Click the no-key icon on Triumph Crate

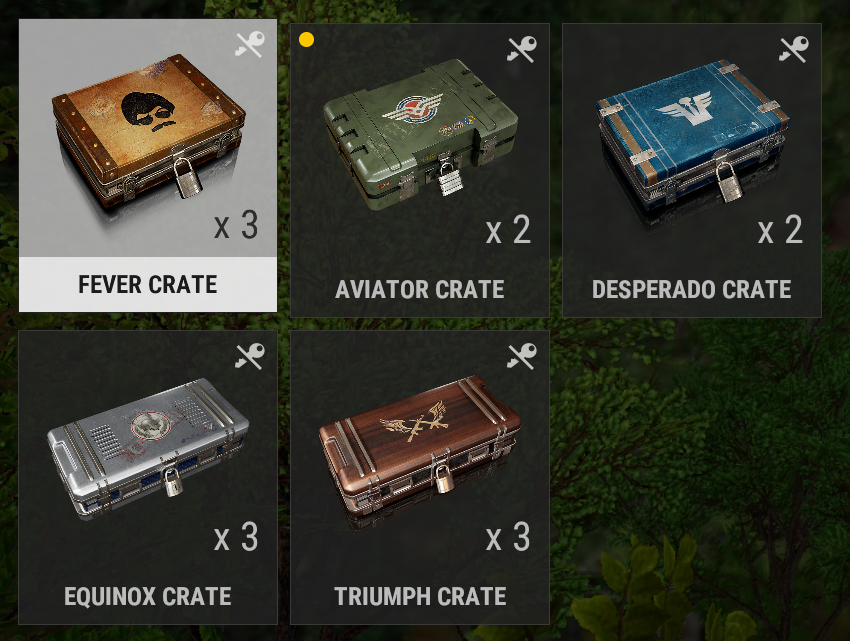click(x=521, y=356)
